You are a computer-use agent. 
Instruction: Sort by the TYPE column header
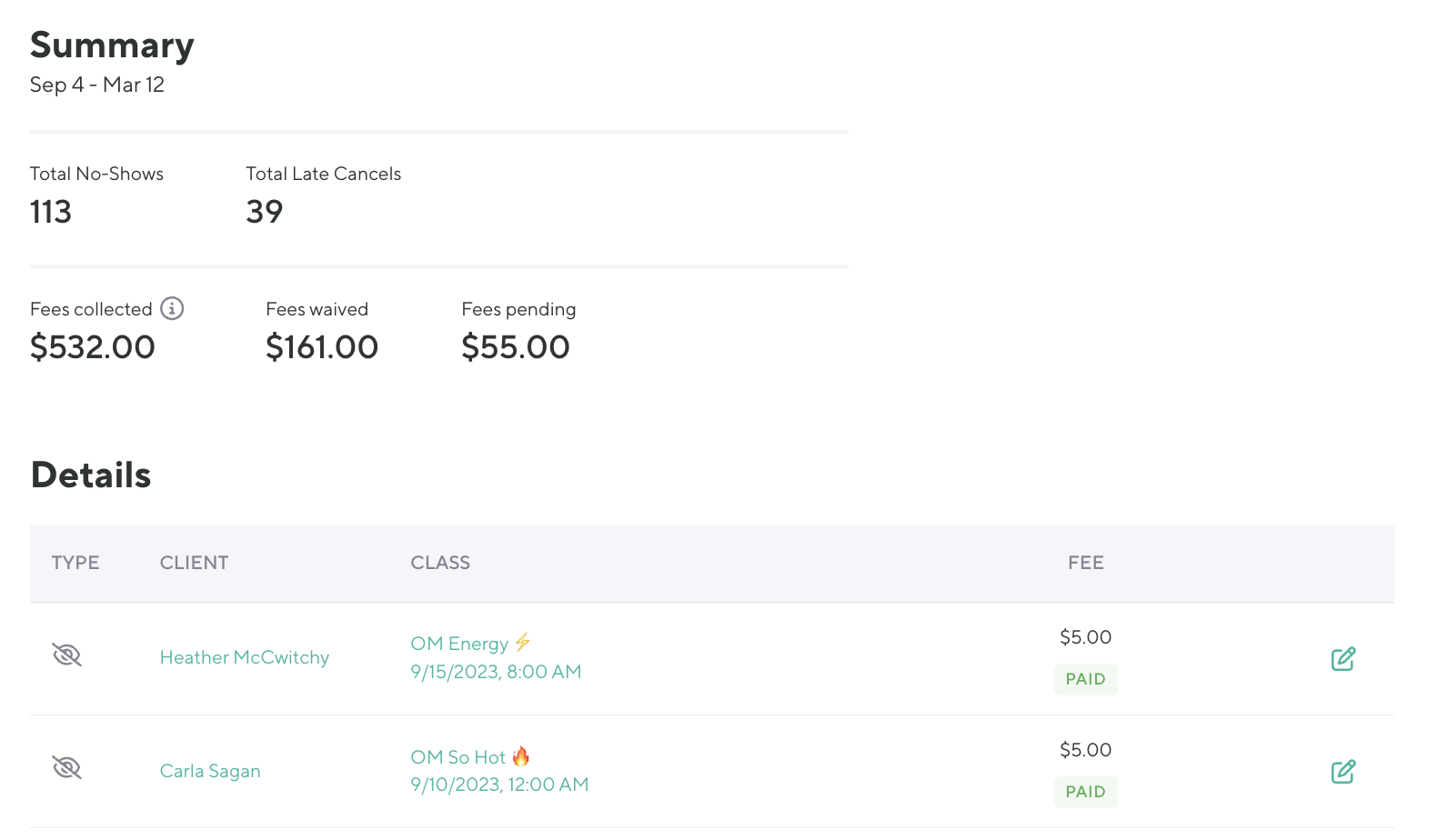[75, 563]
